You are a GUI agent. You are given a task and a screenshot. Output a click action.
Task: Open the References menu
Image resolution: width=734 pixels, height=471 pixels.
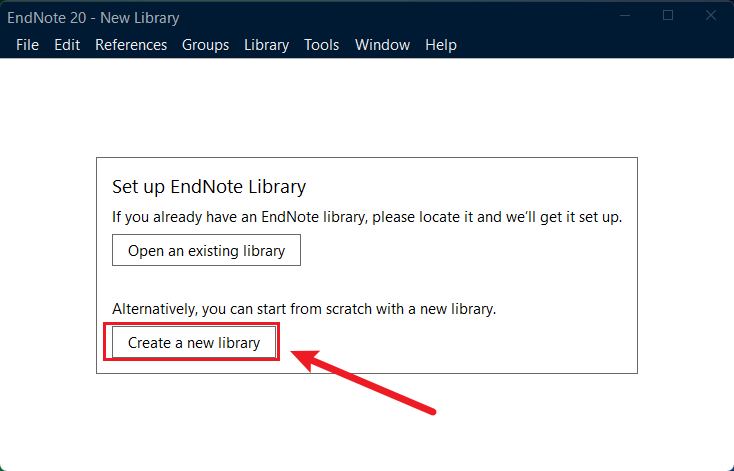(131, 45)
